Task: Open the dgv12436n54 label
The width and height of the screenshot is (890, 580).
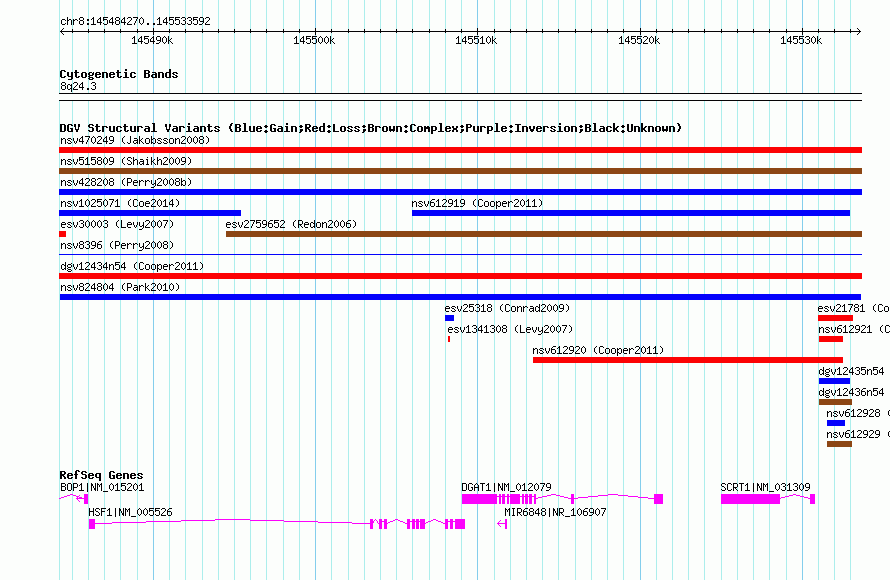Action: coord(851,392)
